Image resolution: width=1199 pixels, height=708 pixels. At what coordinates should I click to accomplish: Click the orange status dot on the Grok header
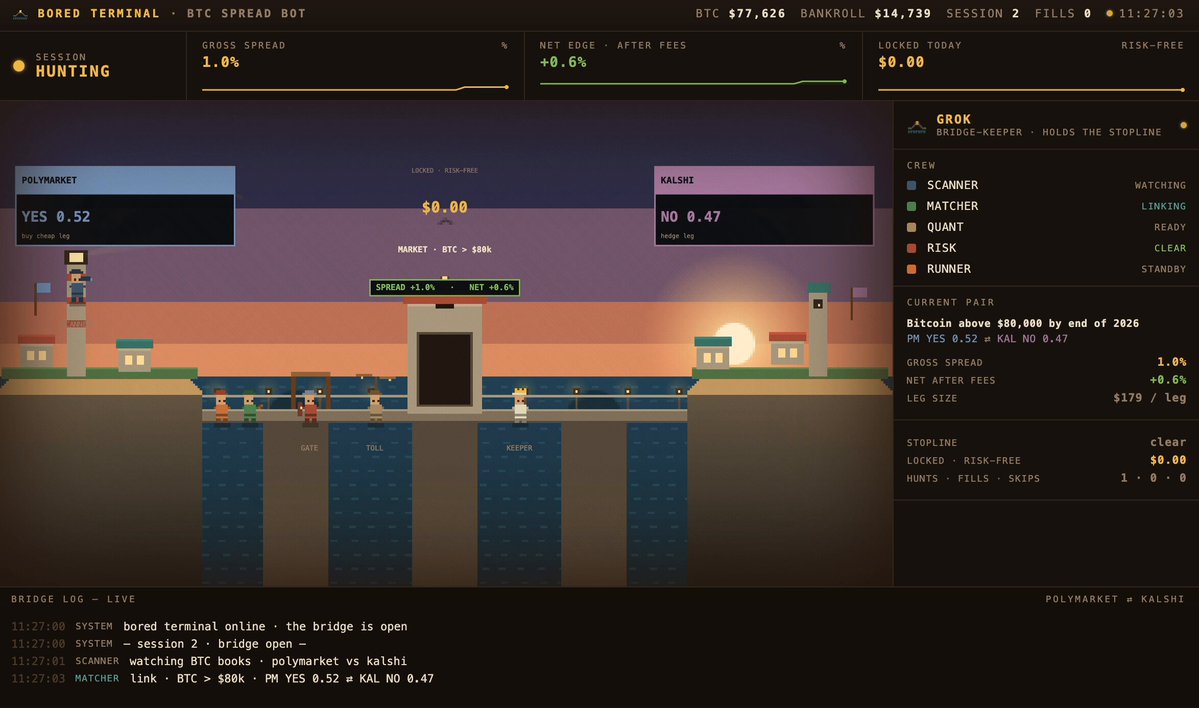pos(1184,125)
